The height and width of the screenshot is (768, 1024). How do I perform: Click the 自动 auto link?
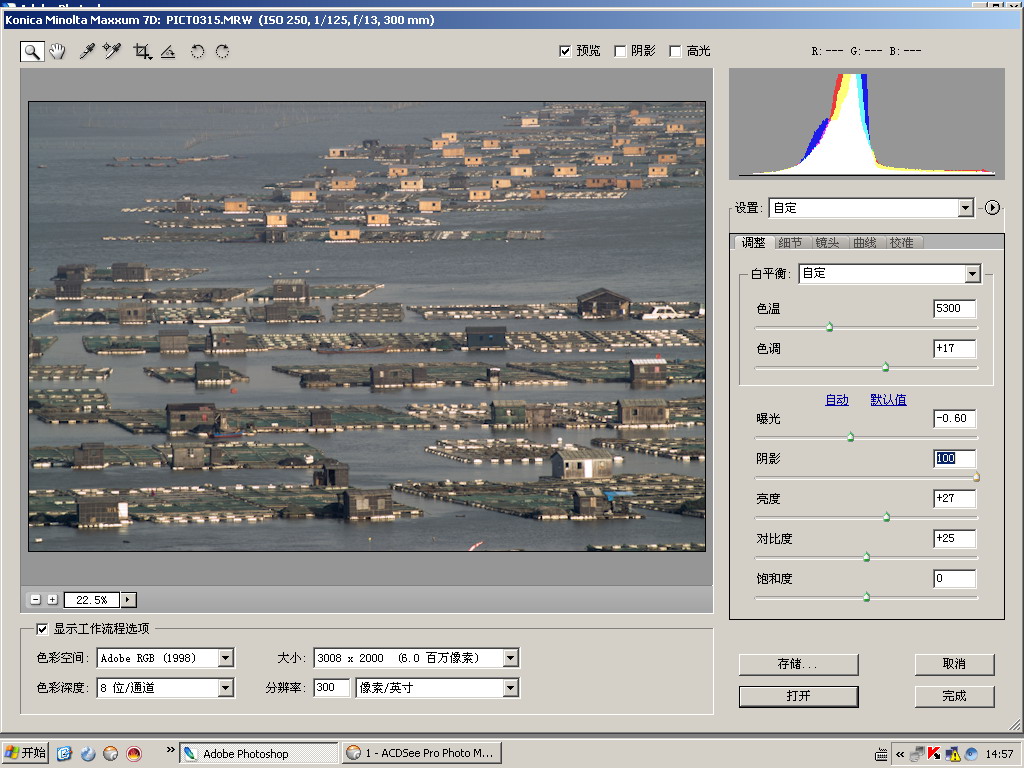[x=836, y=400]
